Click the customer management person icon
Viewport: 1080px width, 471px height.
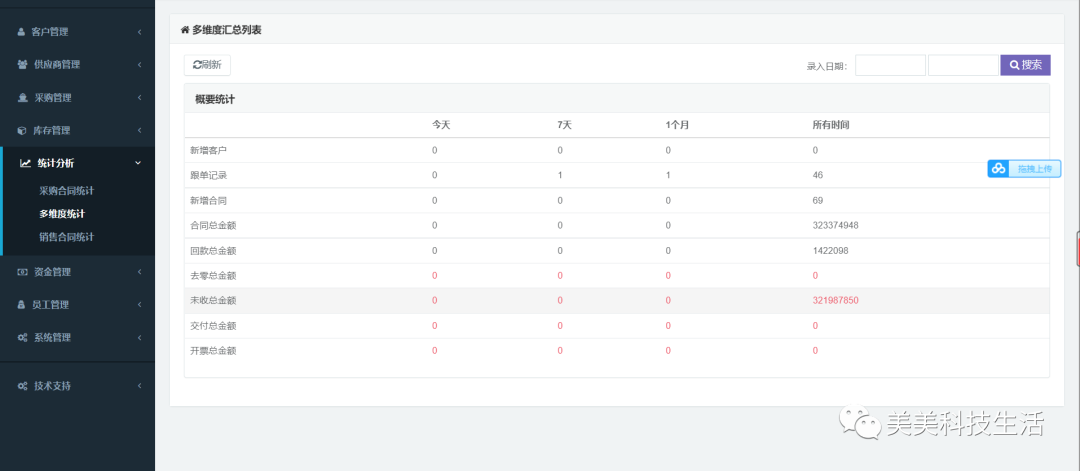click(x=21, y=32)
